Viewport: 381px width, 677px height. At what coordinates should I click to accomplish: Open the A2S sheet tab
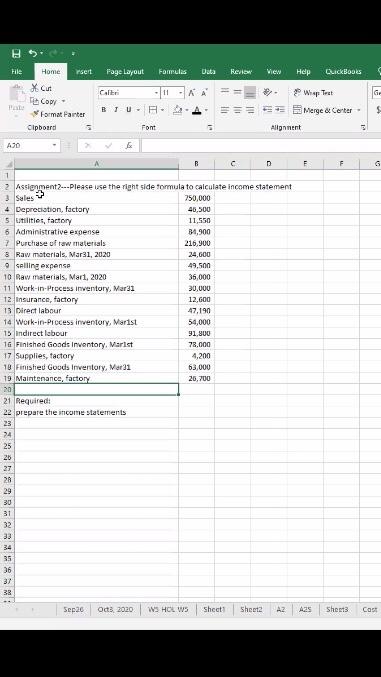305,609
